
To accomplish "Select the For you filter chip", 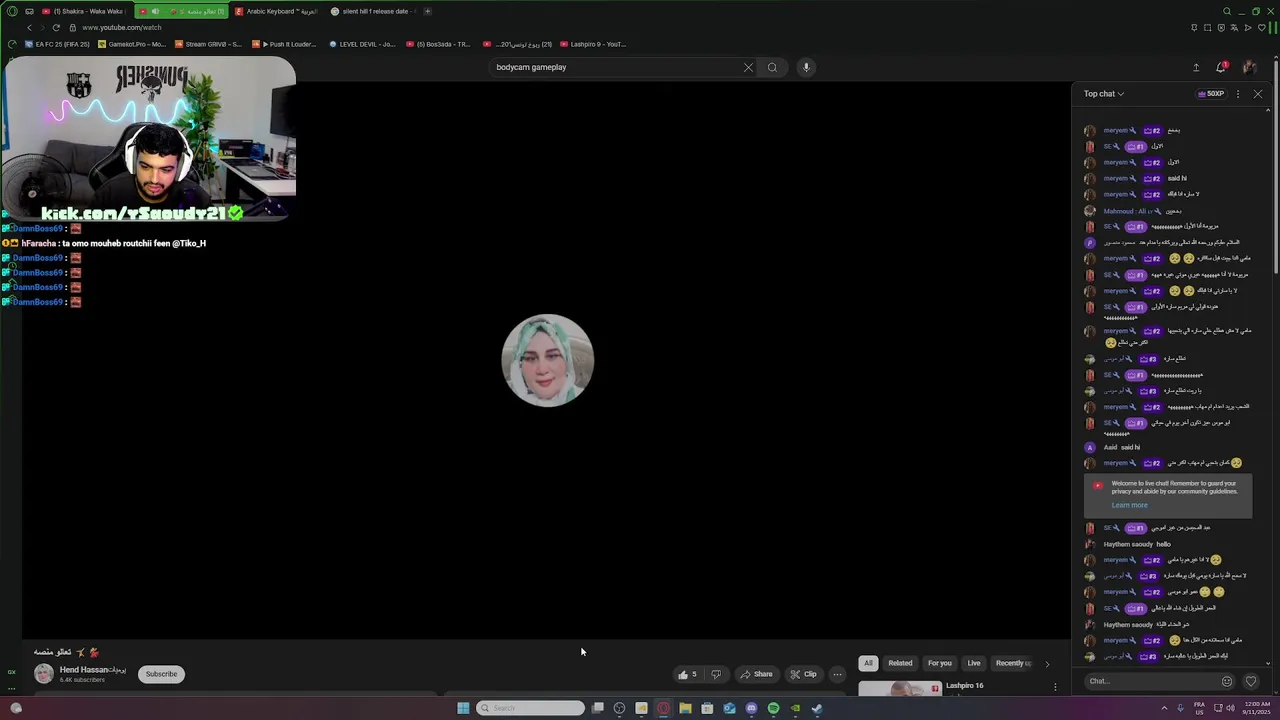I will tap(940, 663).
